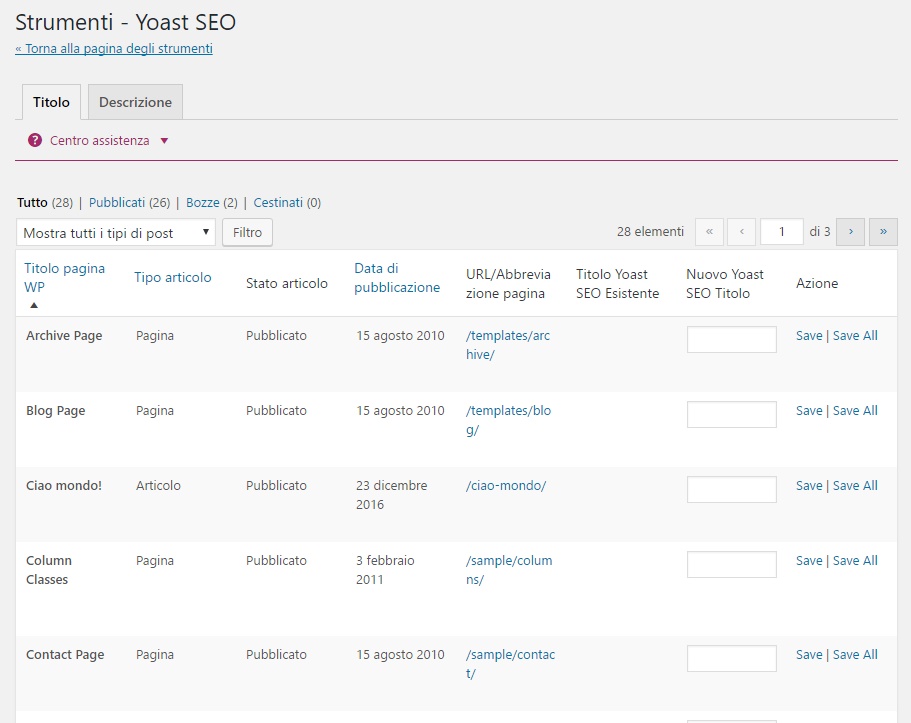Image resolution: width=911 pixels, height=723 pixels.
Task: Click new SEO title field for Column Classes
Action: pyautogui.click(x=731, y=564)
